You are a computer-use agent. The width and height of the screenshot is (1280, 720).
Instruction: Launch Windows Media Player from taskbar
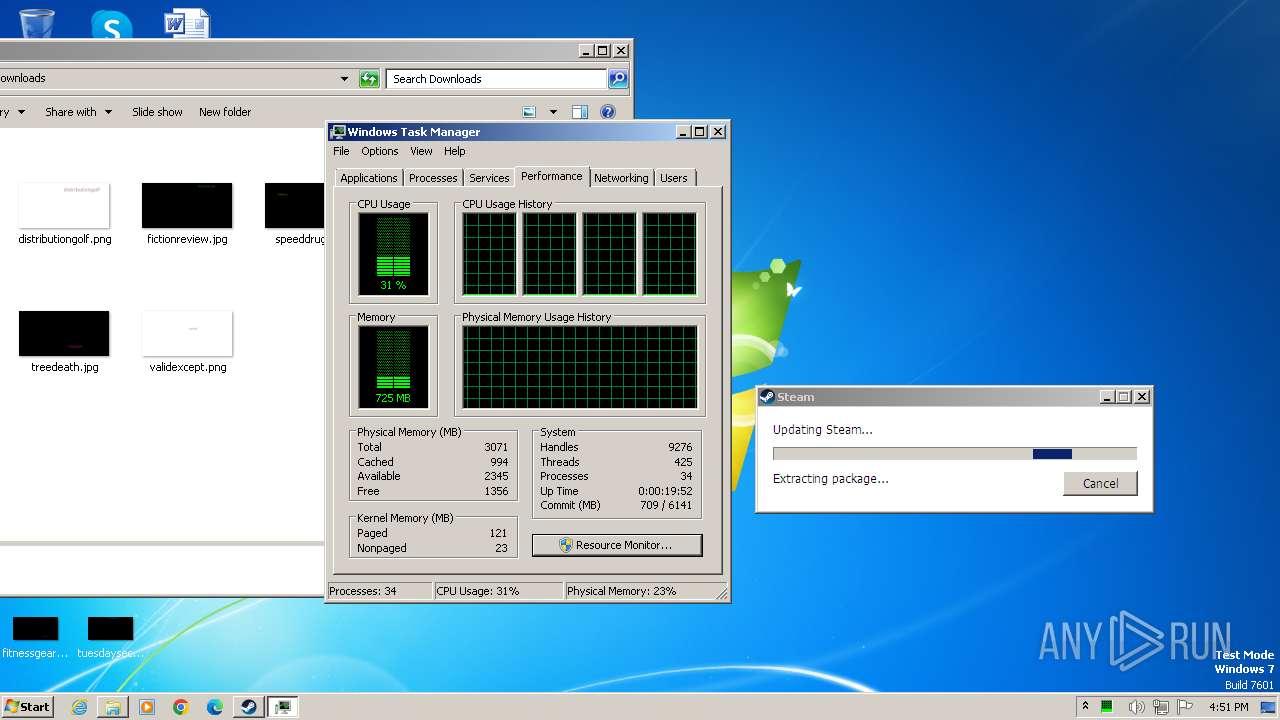click(x=147, y=707)
